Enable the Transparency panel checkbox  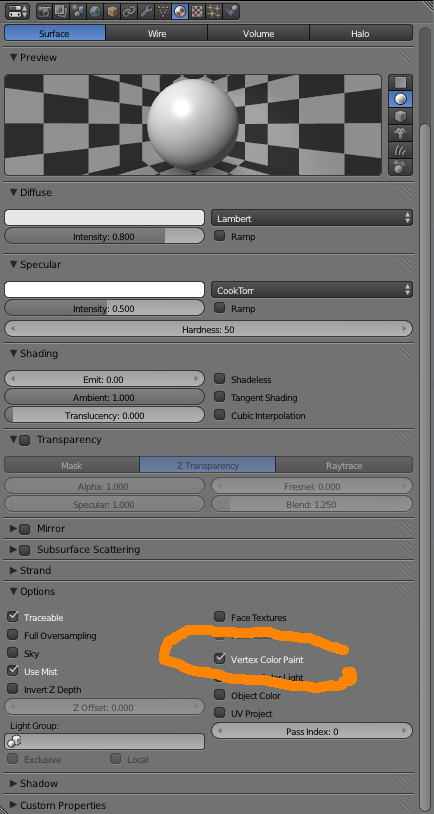pyautogui.click(x=24, y=440)
